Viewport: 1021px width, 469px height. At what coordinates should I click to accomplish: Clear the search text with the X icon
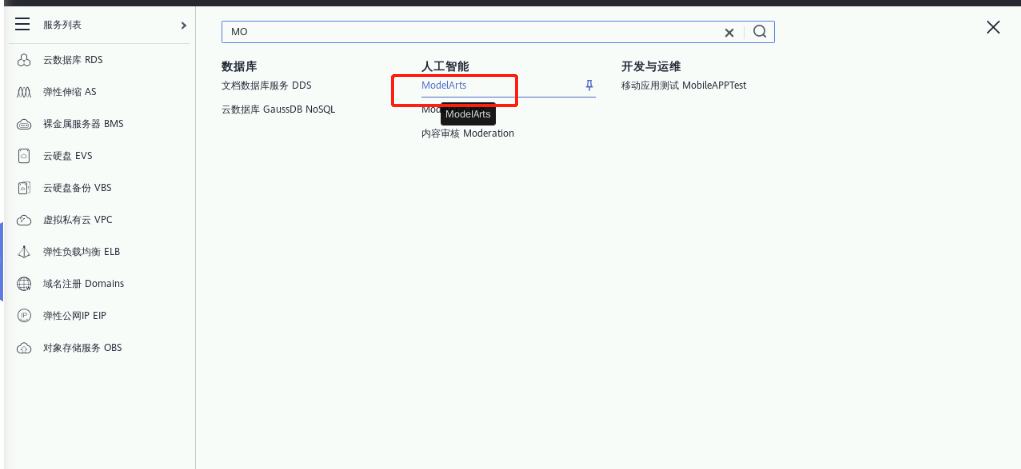coord(729,33)
